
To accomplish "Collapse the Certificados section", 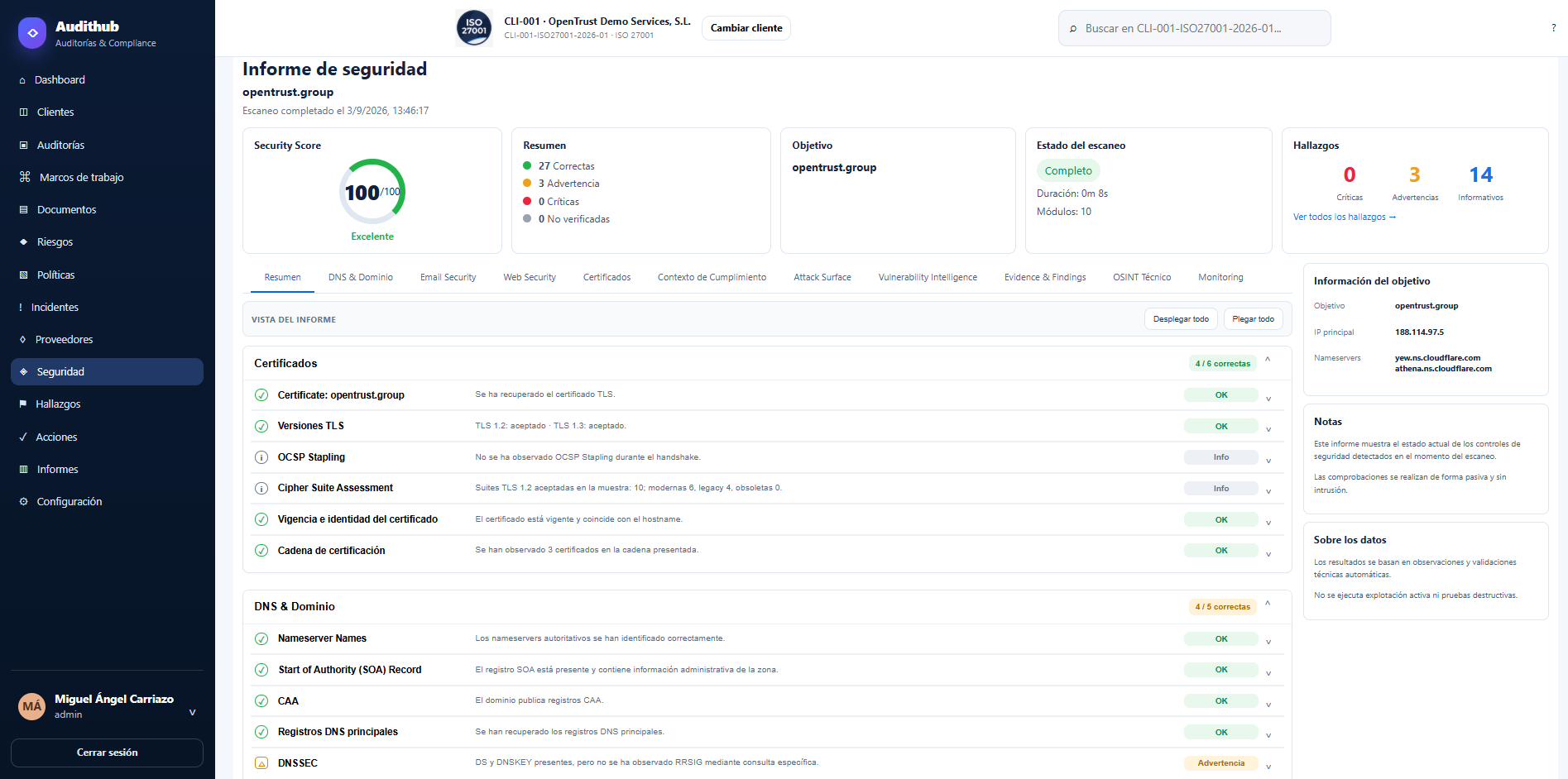I will (x=1268, y=360).
